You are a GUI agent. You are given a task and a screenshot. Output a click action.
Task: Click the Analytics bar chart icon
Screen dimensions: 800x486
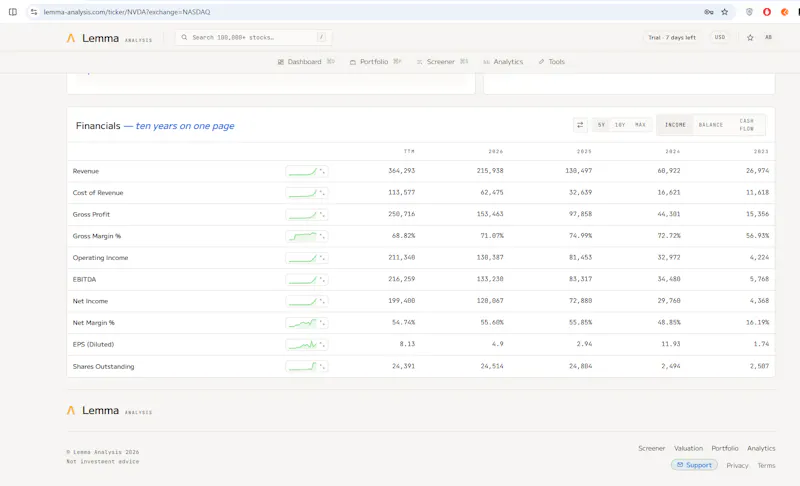486,62
